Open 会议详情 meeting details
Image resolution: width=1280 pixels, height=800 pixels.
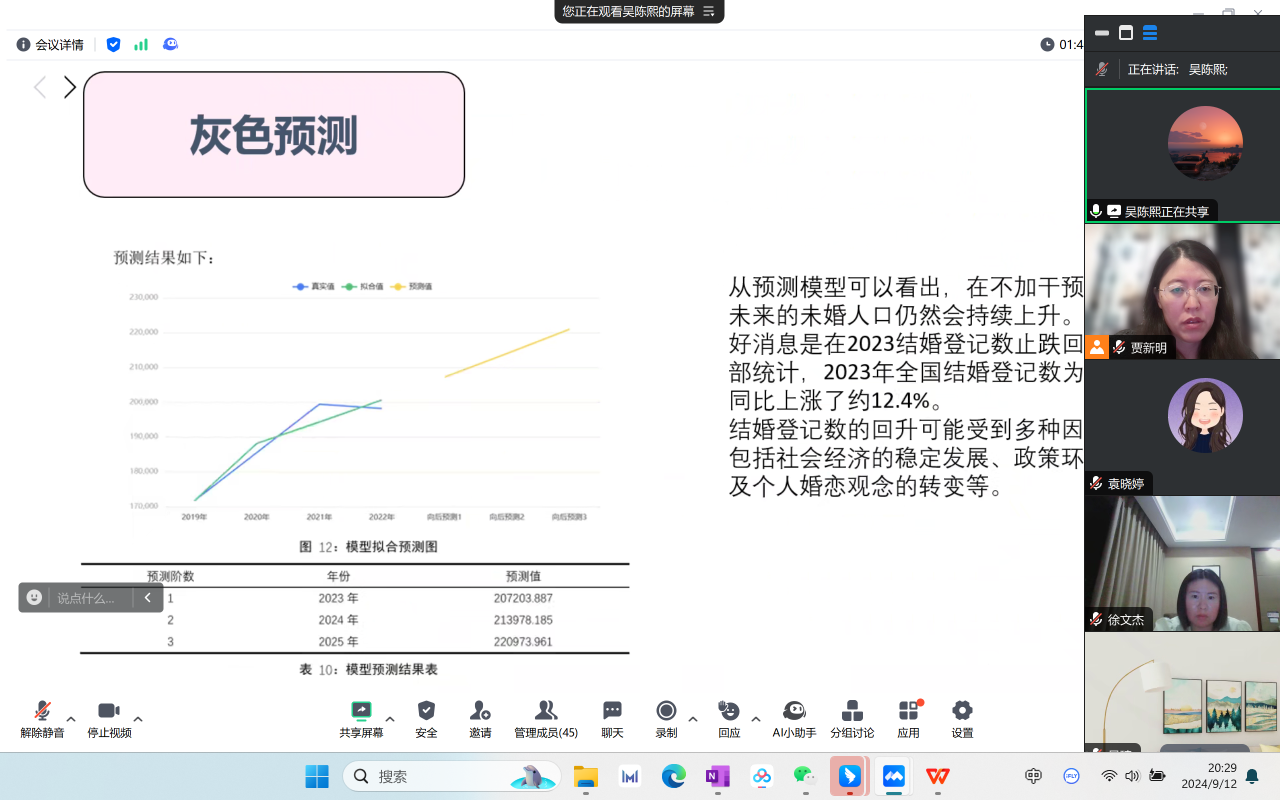pos(50,45)
